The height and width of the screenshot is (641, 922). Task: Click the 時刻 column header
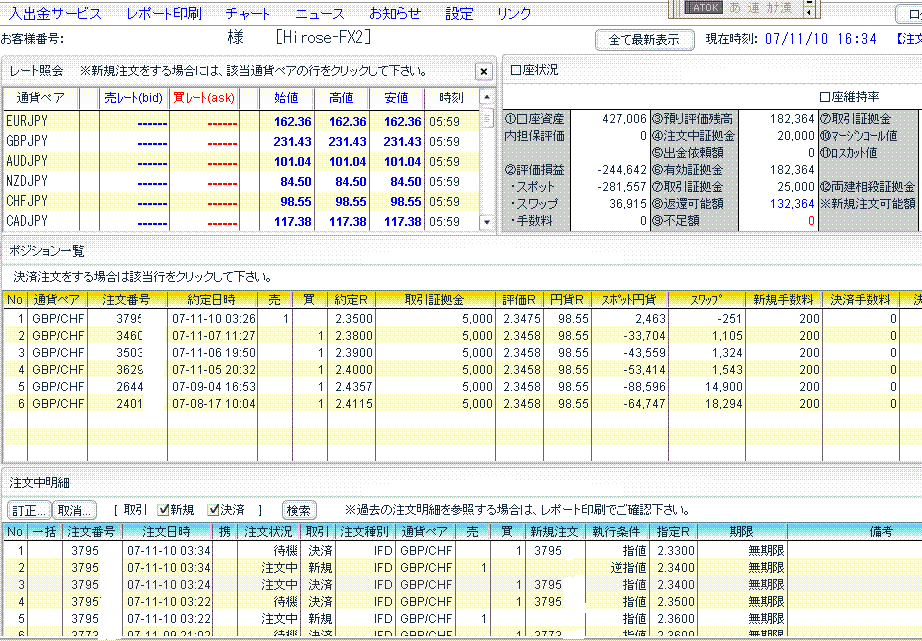point(452,98)
